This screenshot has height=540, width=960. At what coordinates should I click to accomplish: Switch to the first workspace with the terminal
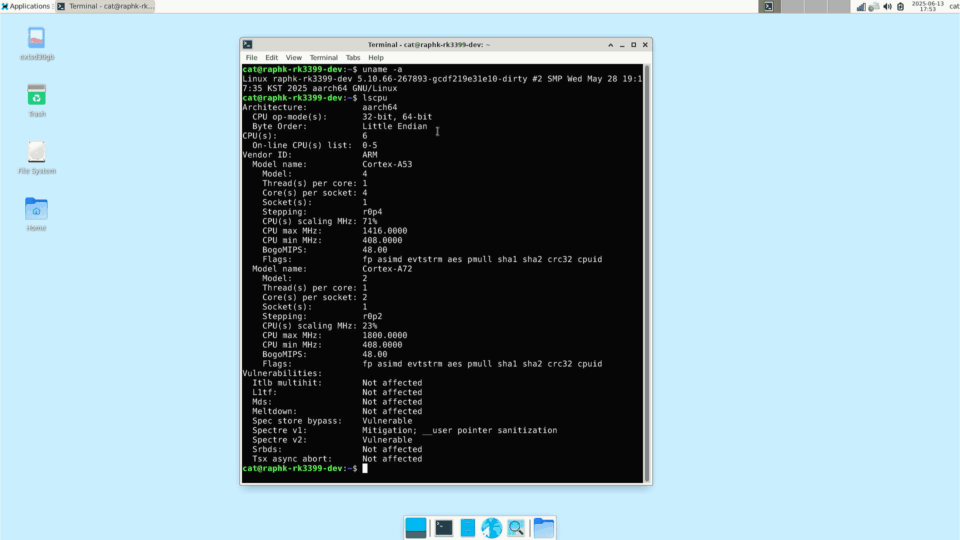(769, 6)
